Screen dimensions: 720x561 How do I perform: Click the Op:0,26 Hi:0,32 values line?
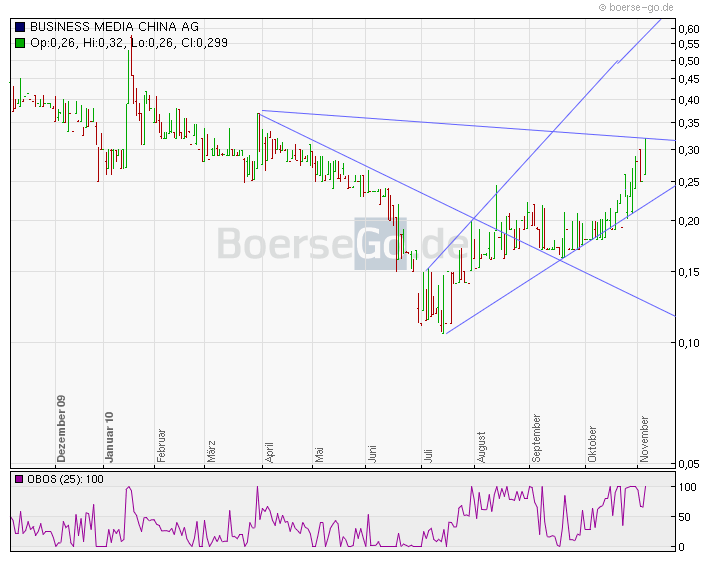(x=129, y=43)
